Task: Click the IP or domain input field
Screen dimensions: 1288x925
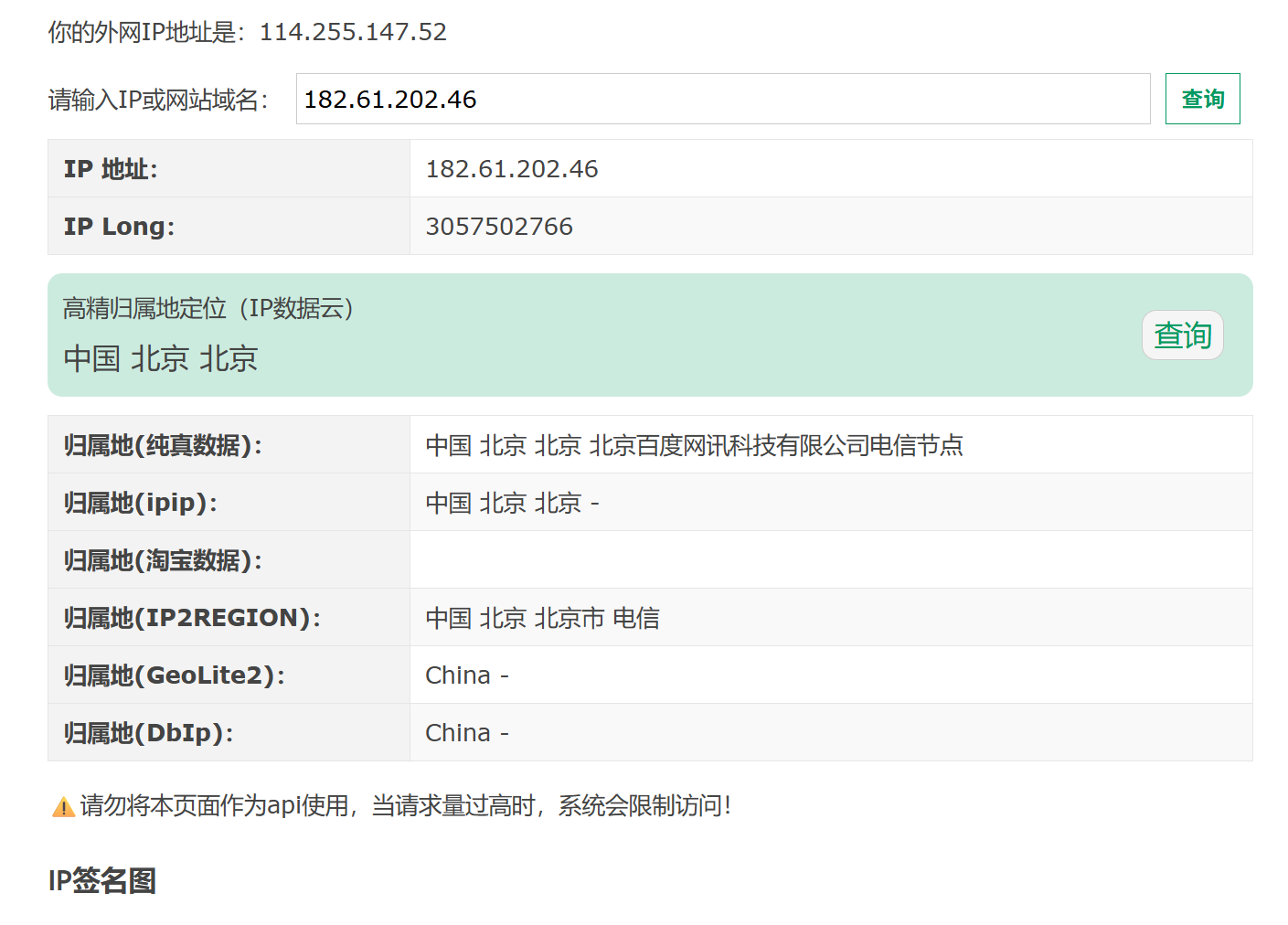Action: (723, 99)
